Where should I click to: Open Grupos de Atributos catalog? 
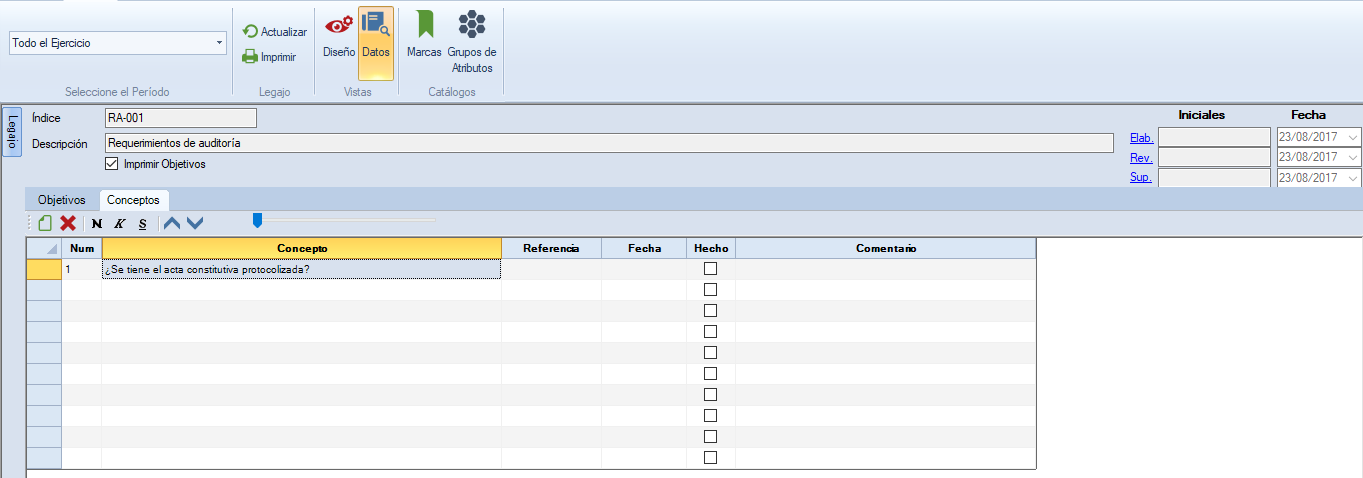(x=472, y=40)
